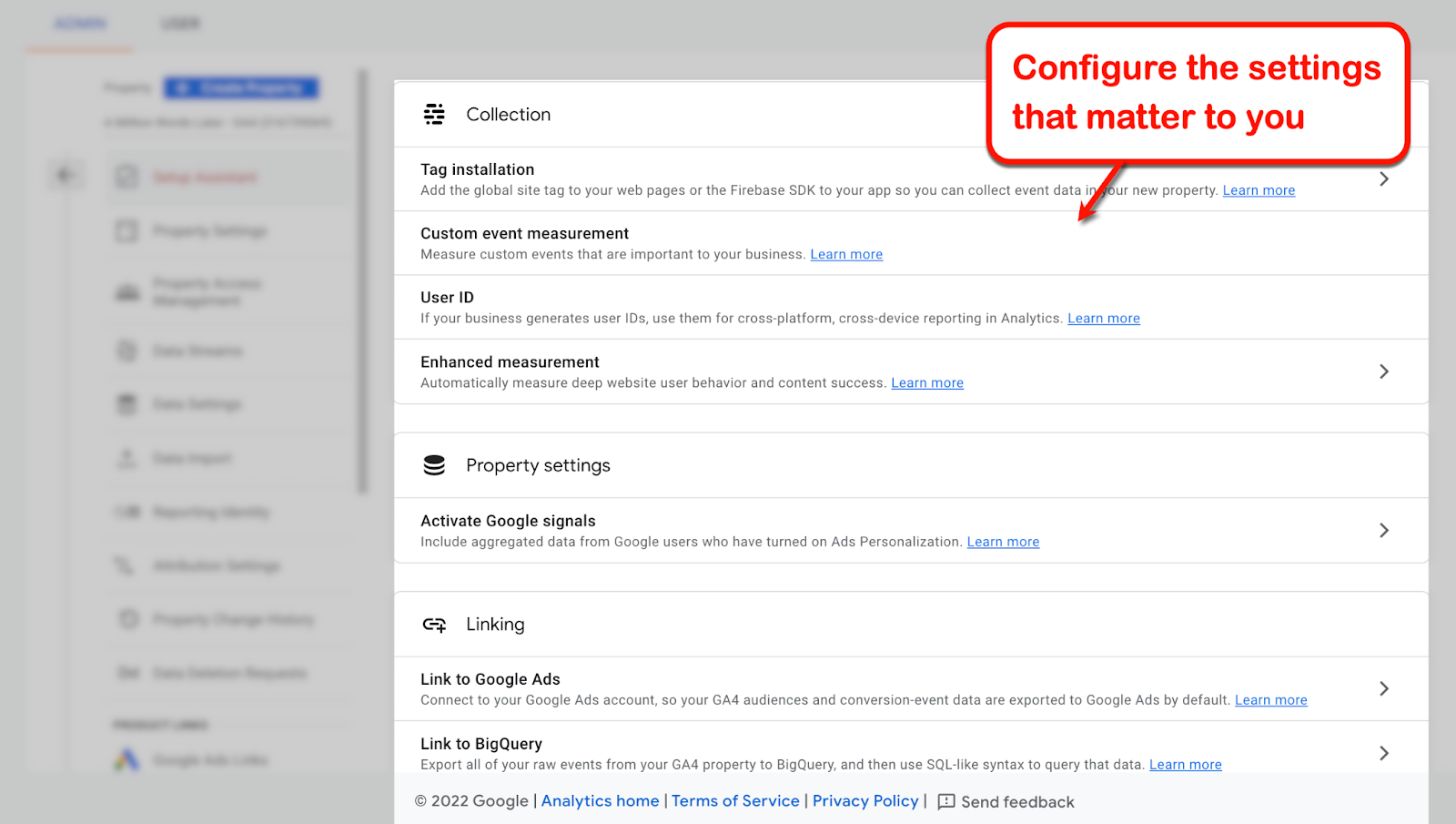Click the "© 2022 Google" footer text
The image size is (1456, 824).
(x=471, y=801)
